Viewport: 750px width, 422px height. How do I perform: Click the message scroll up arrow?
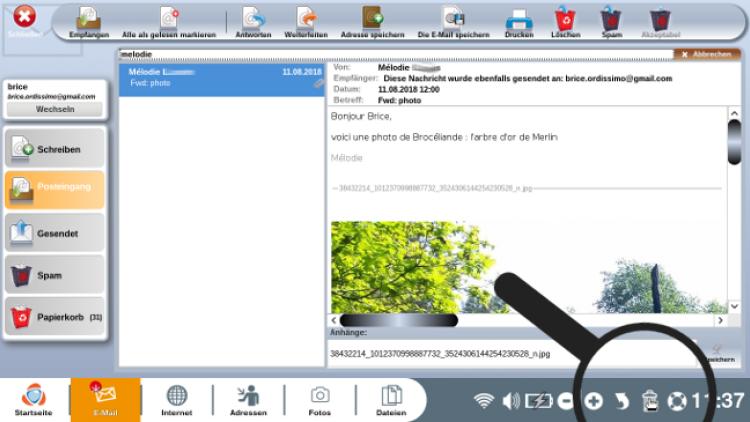[x=734, y=113]
